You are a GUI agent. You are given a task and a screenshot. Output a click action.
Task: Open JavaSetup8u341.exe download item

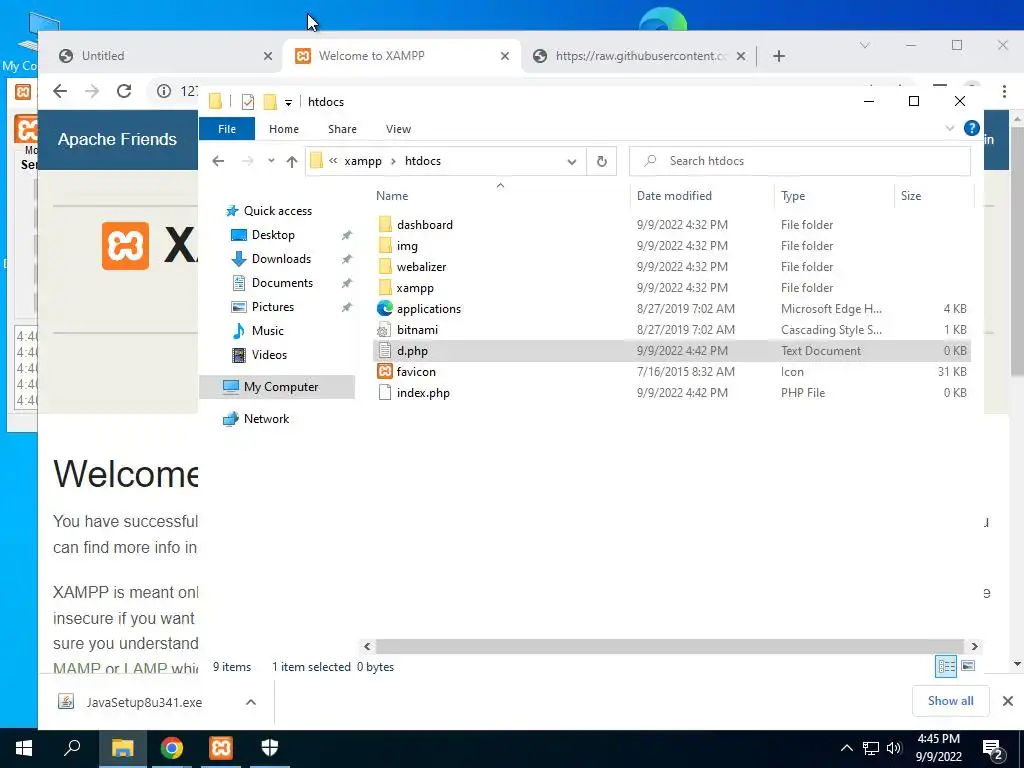pyautogui.click(x=144, y=702)
